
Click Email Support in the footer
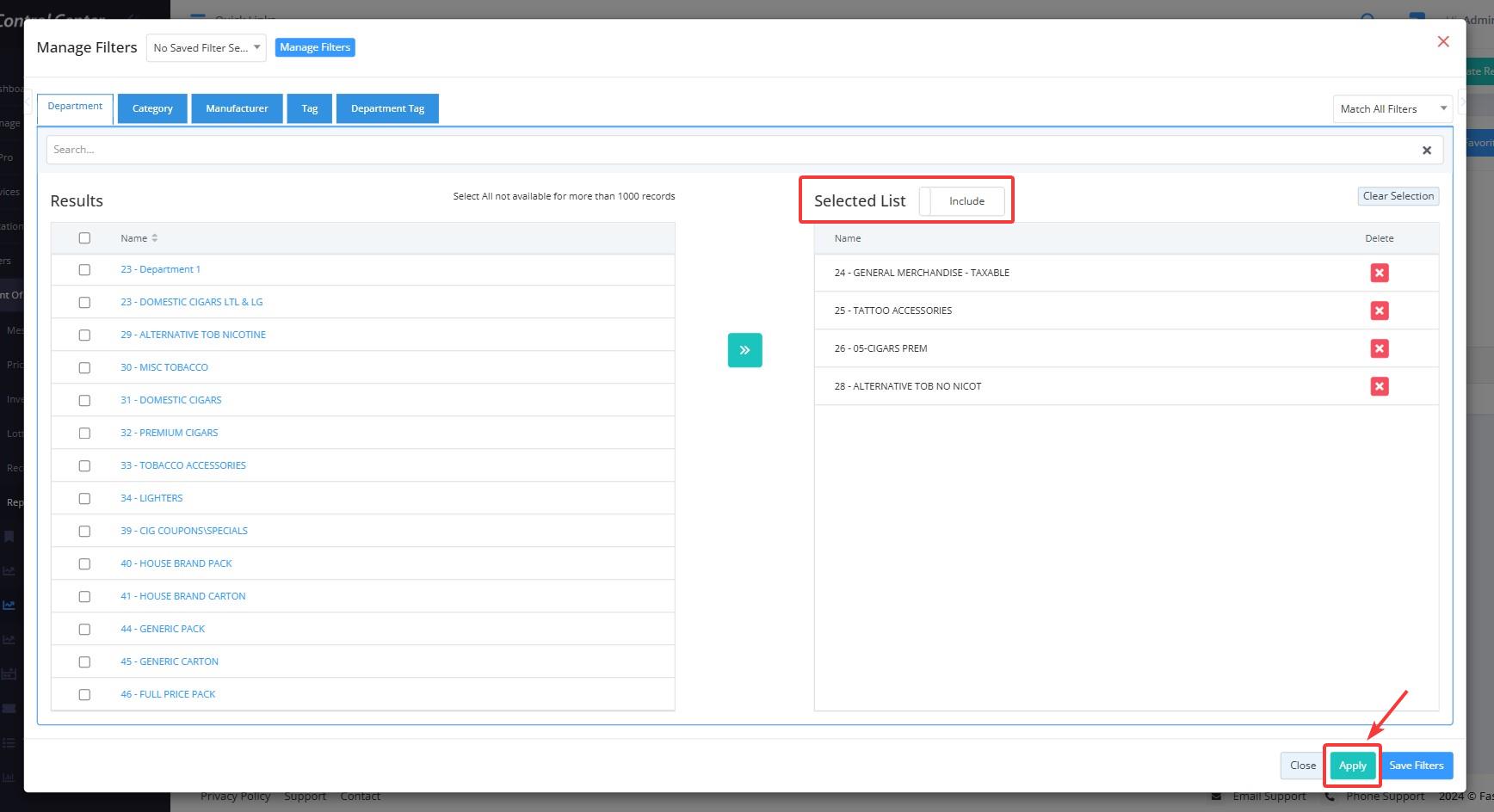tap(1269, 797)
